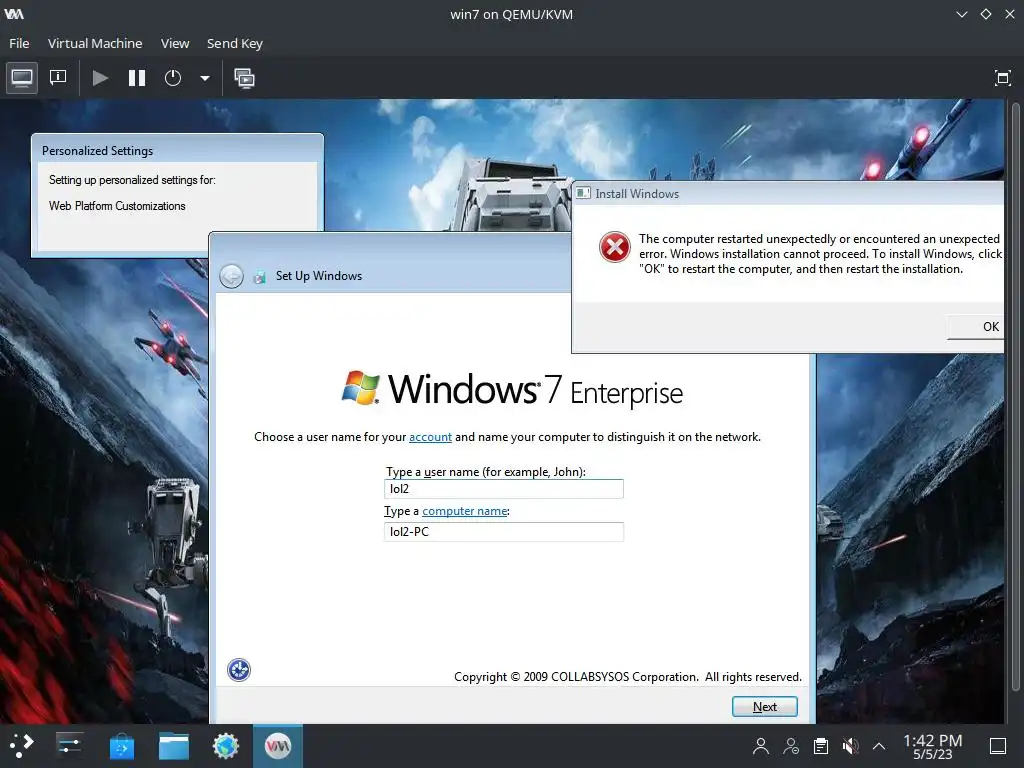Show the graphical console view

click(x=22, y=78)
